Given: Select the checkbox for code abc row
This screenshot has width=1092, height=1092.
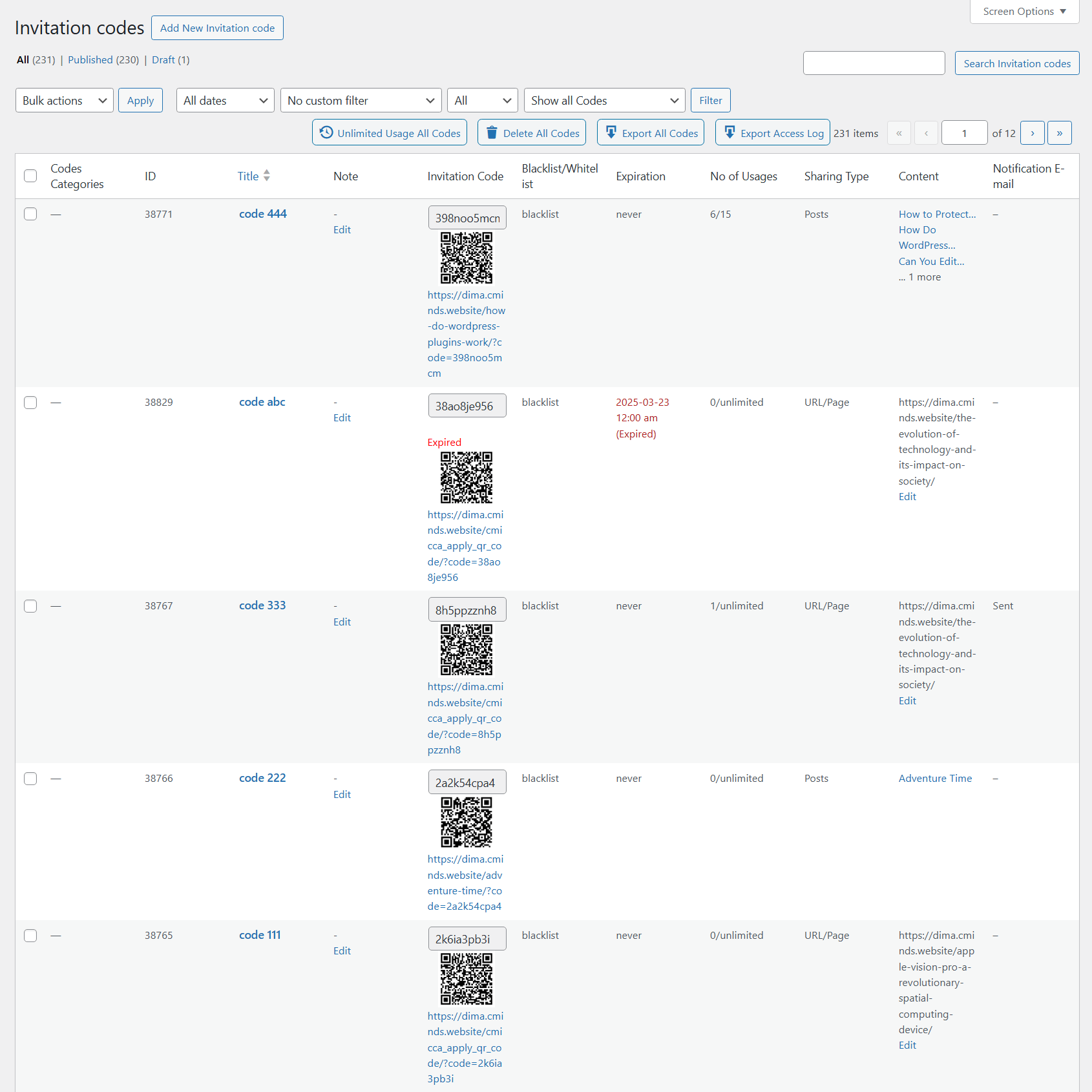Looking at the screenshot, I should pyautogui.click(x=30, y=403).
